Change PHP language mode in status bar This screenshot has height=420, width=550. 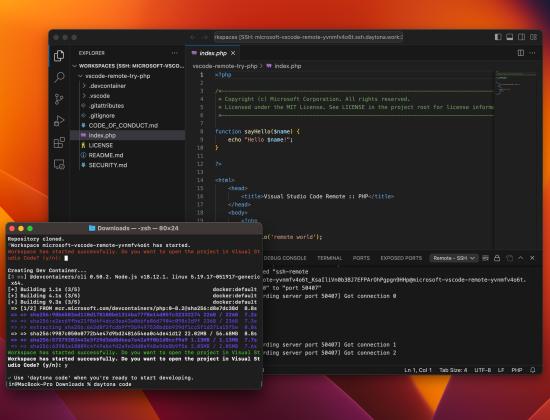[x=517, y=370]
